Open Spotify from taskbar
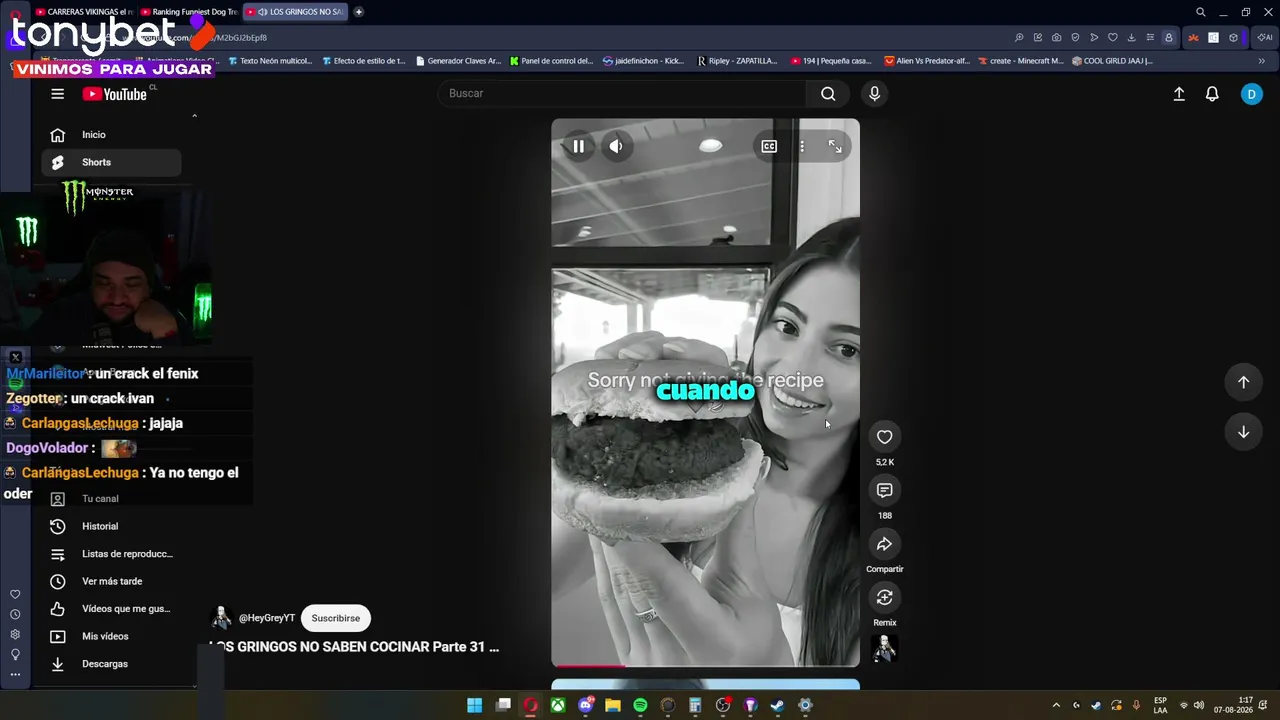1280x720 pixels. click(640, 706)
